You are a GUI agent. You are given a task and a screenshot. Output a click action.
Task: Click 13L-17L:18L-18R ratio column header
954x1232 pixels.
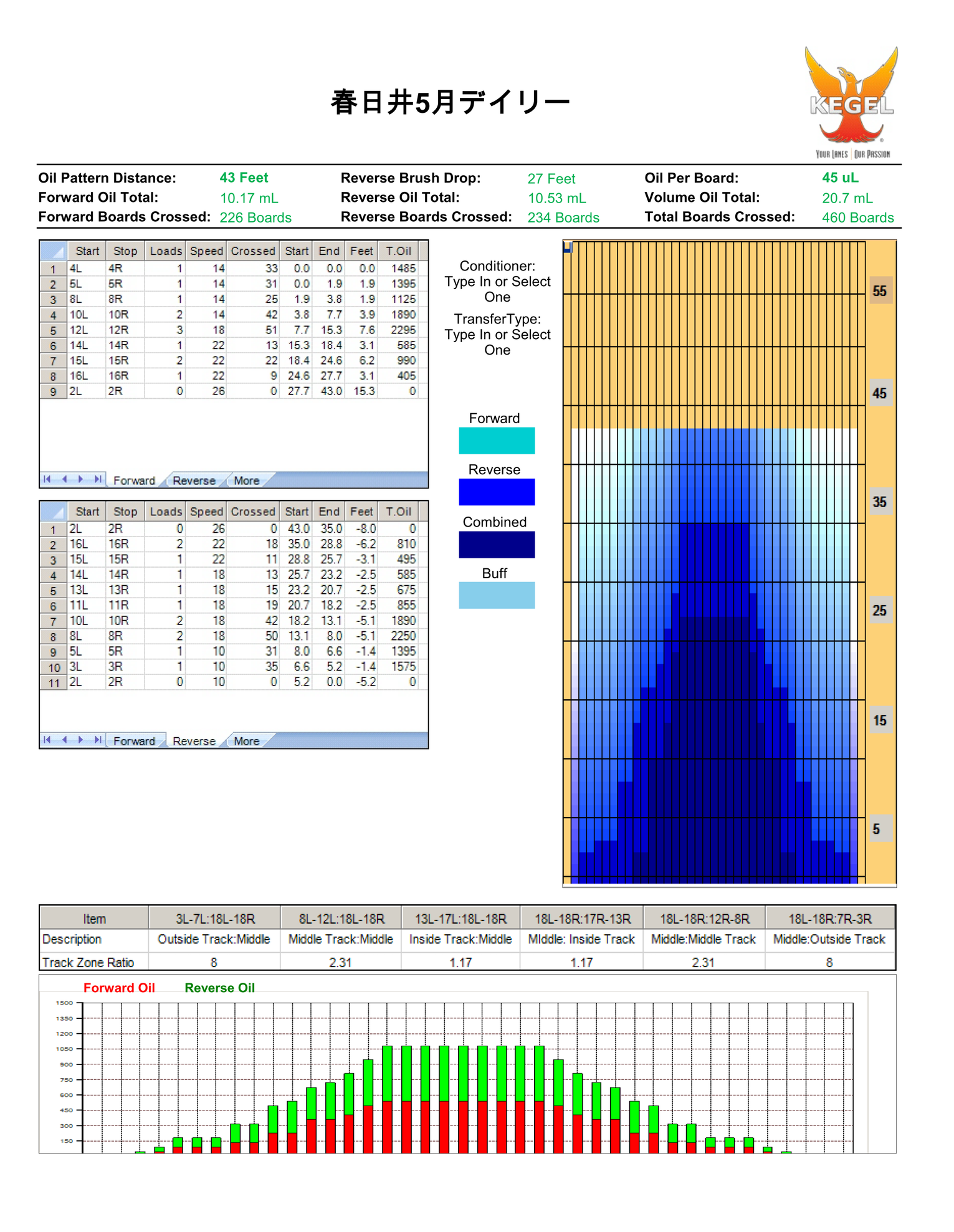460,919
